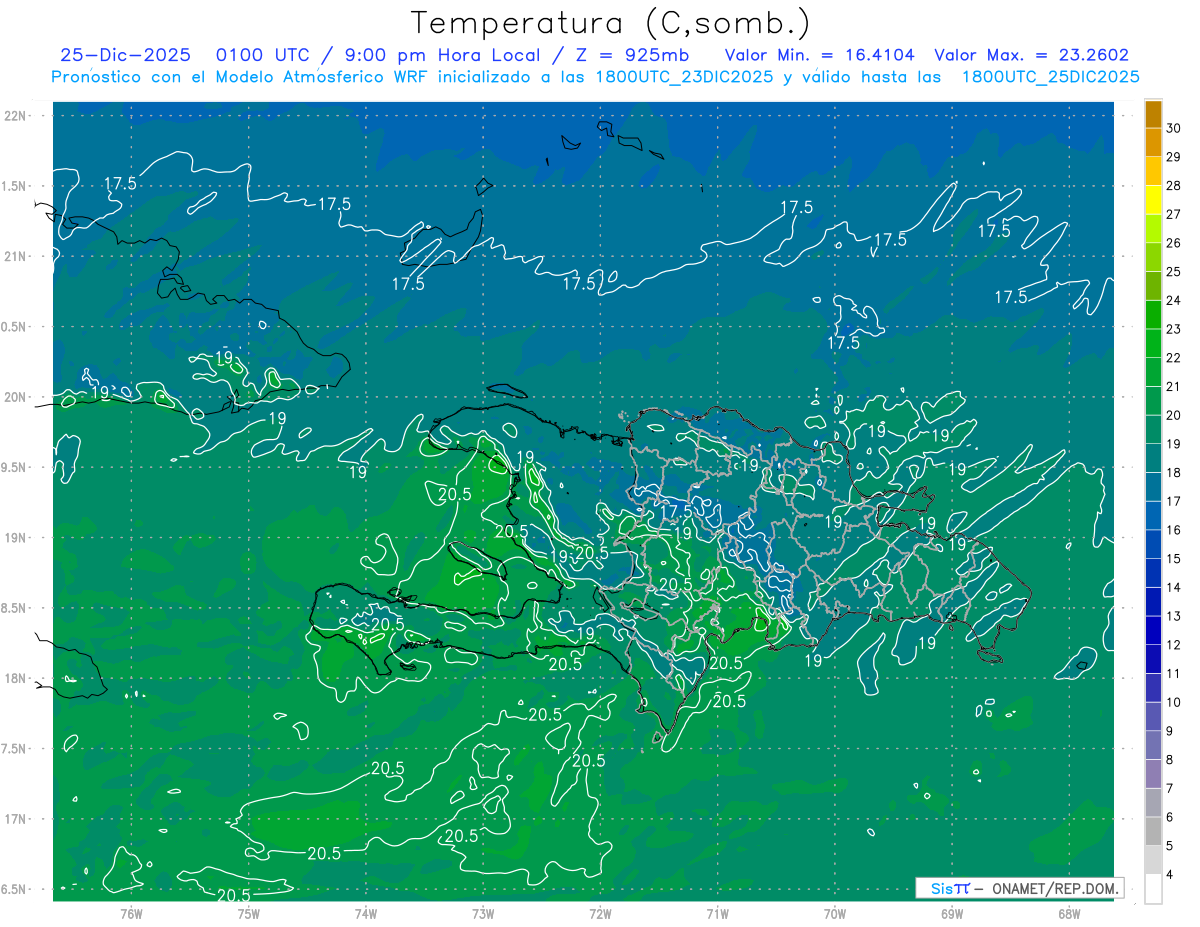Click the legend value '29'
The width and height of the screenshot is (1200, 927).
click(1175, 157)
